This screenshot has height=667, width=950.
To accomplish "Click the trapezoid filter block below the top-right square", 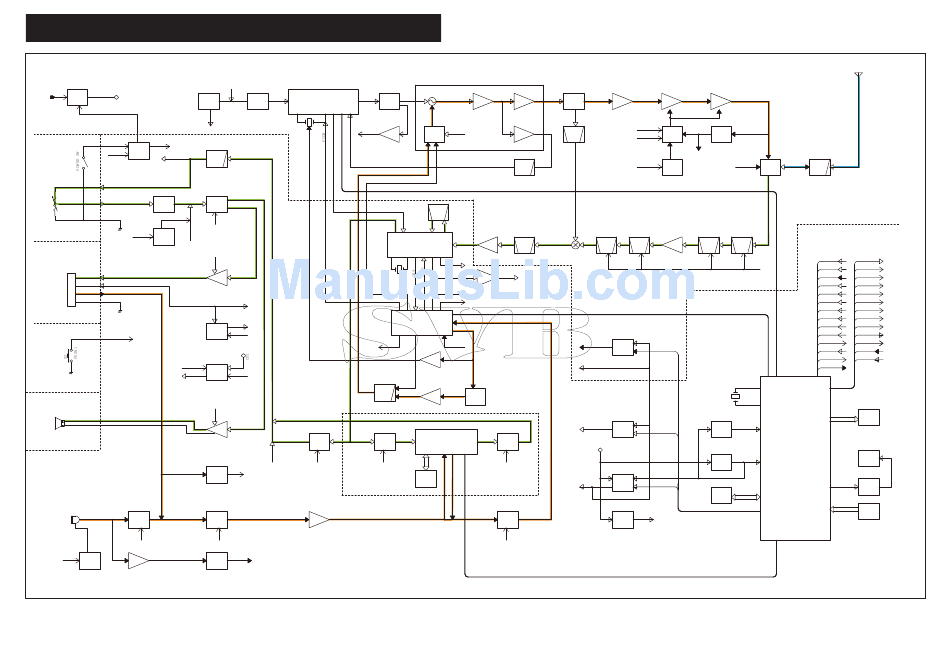I will (574, 134).
